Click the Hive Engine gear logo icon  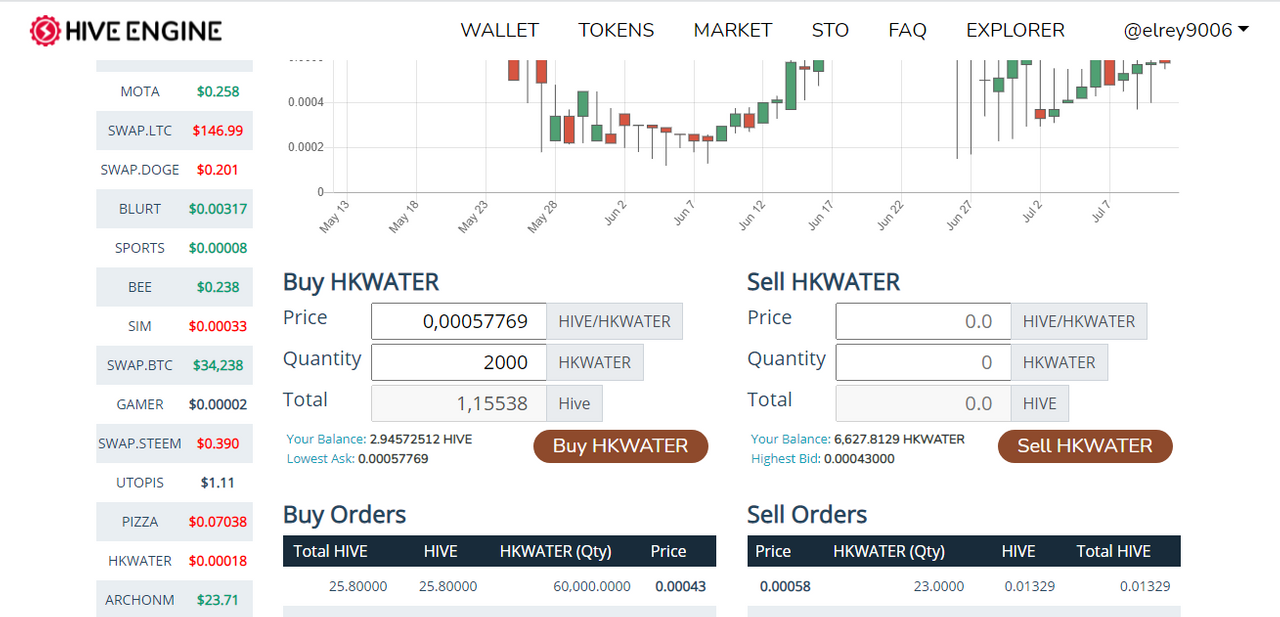click(x=45, y=31)
